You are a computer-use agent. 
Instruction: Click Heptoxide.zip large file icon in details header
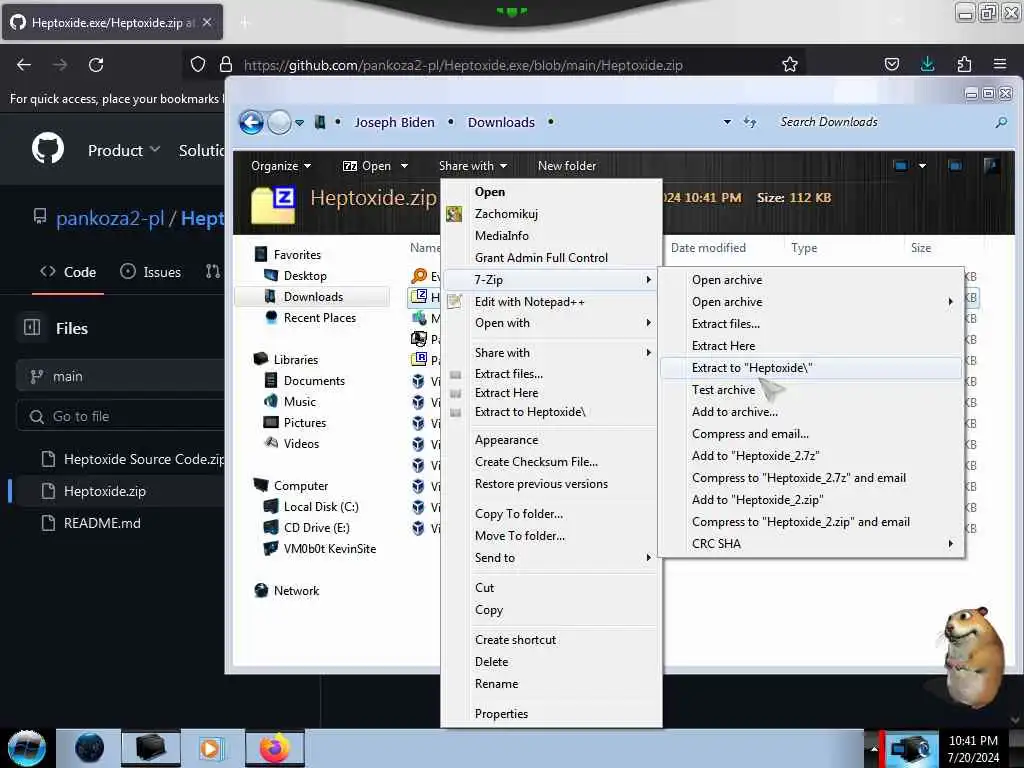click(273, 204)
